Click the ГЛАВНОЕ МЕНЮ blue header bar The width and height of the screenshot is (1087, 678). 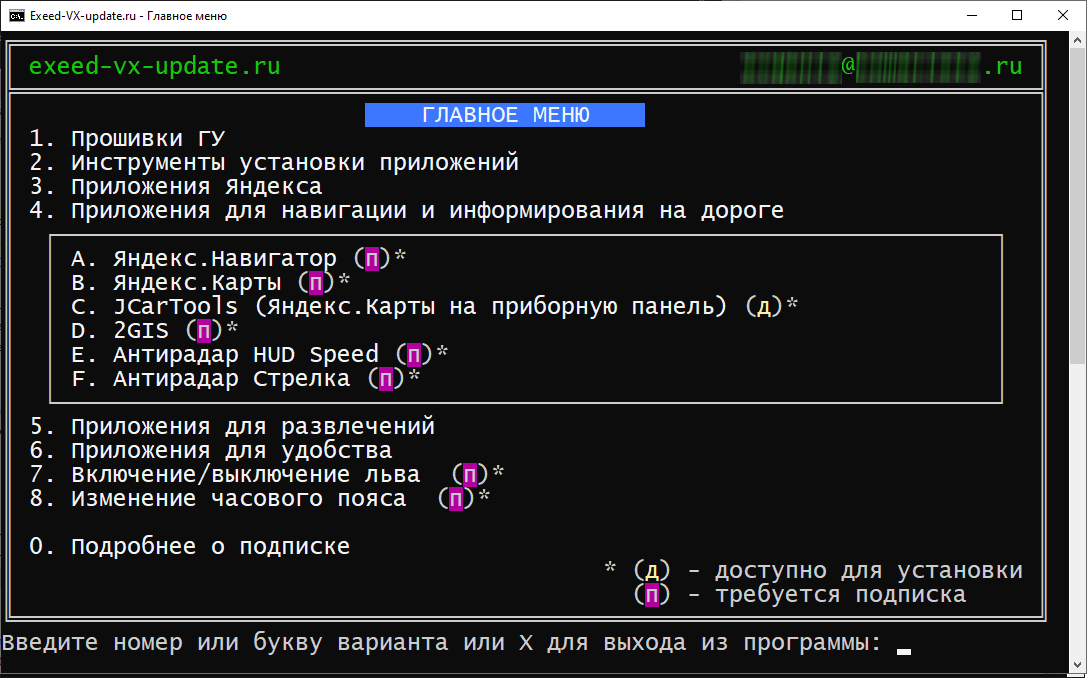click(x=505, y=115)
